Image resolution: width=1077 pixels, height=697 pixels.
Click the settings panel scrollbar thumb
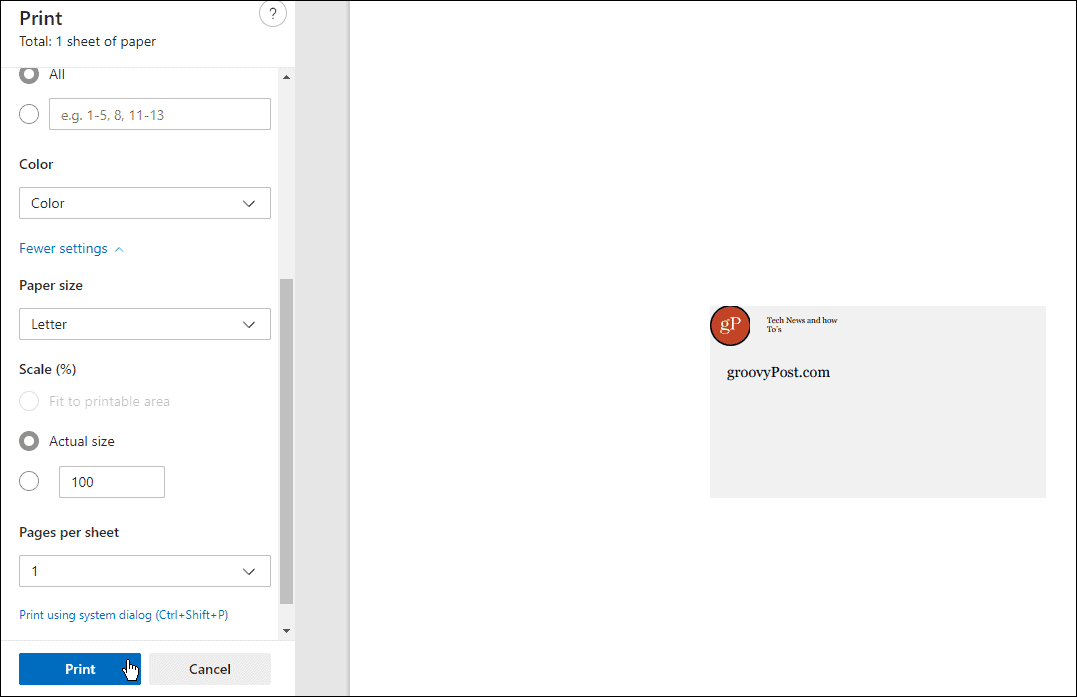pyautogui.click(x=286, y=442)
